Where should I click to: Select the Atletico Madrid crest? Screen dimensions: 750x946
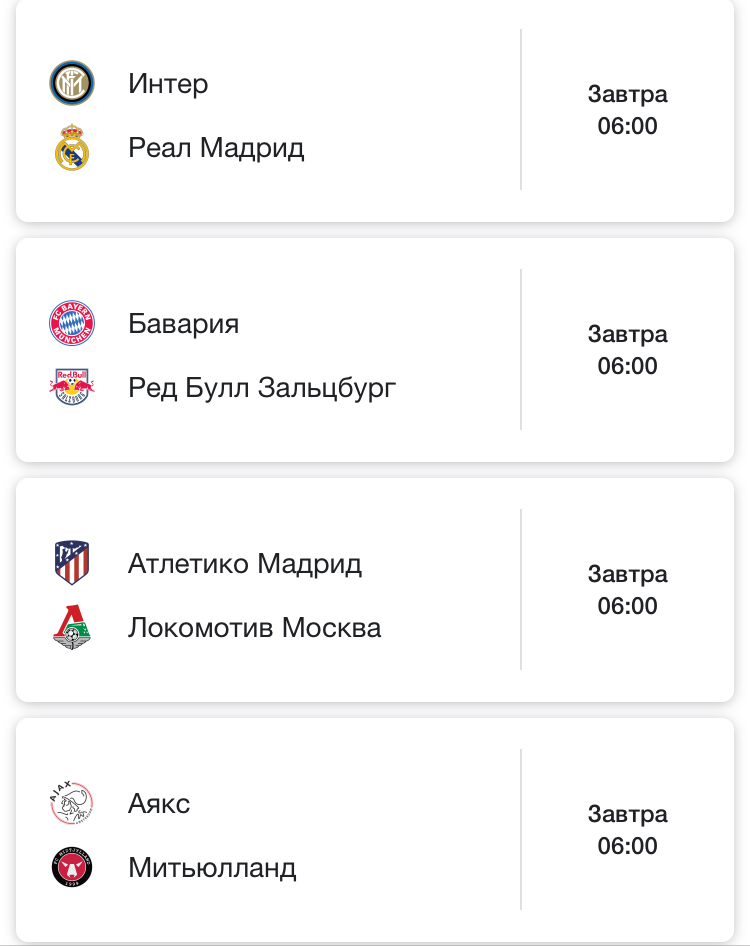tap(72, 564)
